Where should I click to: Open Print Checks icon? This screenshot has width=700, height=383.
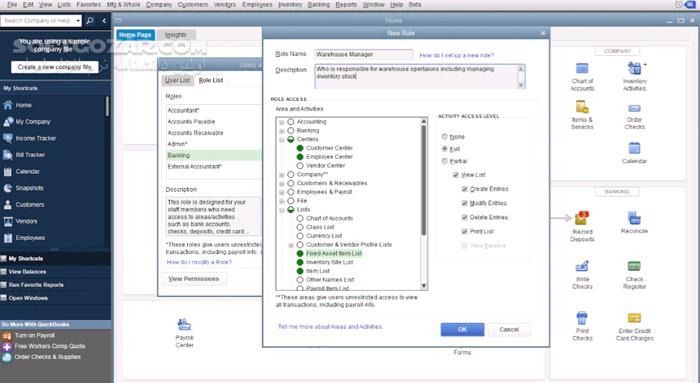[x=582, y=318]
